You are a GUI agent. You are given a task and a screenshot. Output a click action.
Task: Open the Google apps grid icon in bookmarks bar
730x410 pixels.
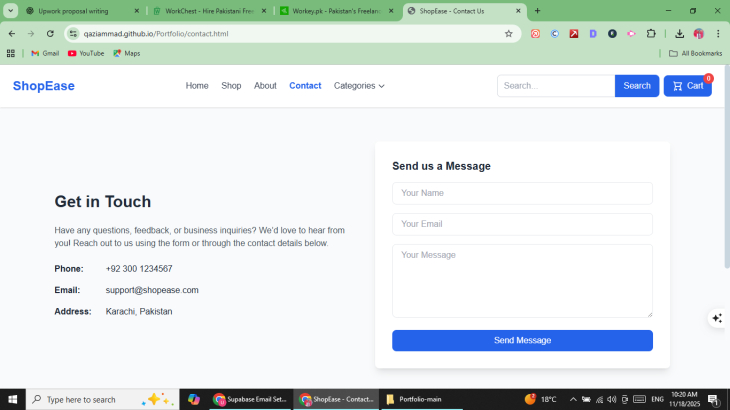pos(11,53)
